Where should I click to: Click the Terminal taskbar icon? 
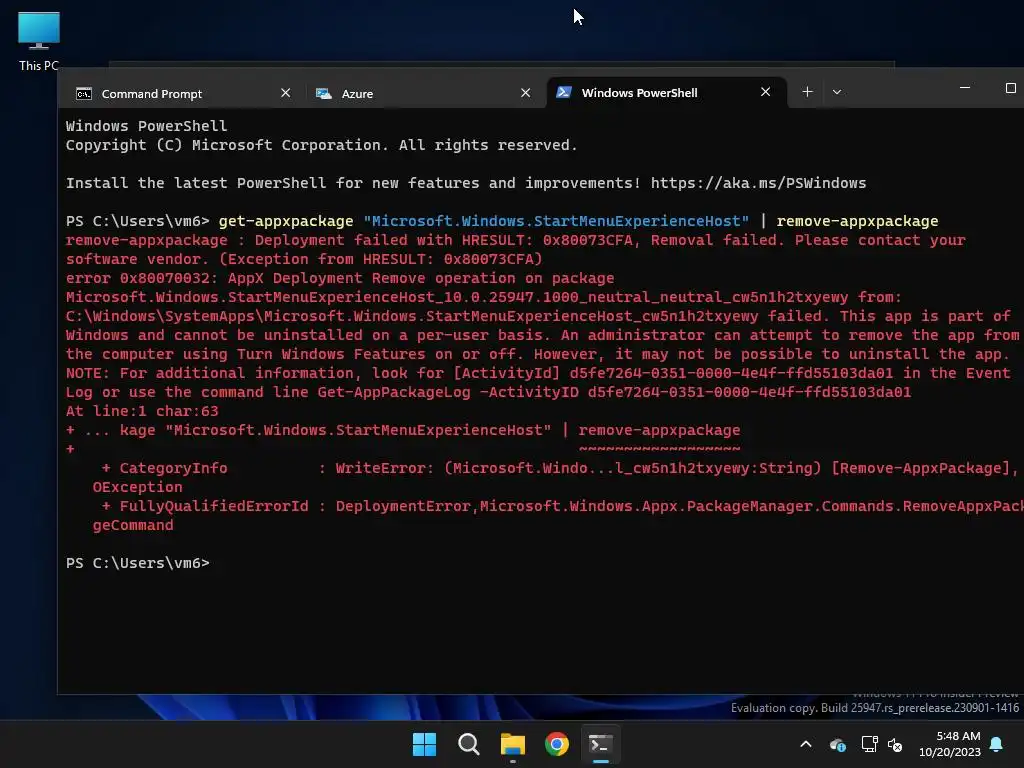[601, 744]
